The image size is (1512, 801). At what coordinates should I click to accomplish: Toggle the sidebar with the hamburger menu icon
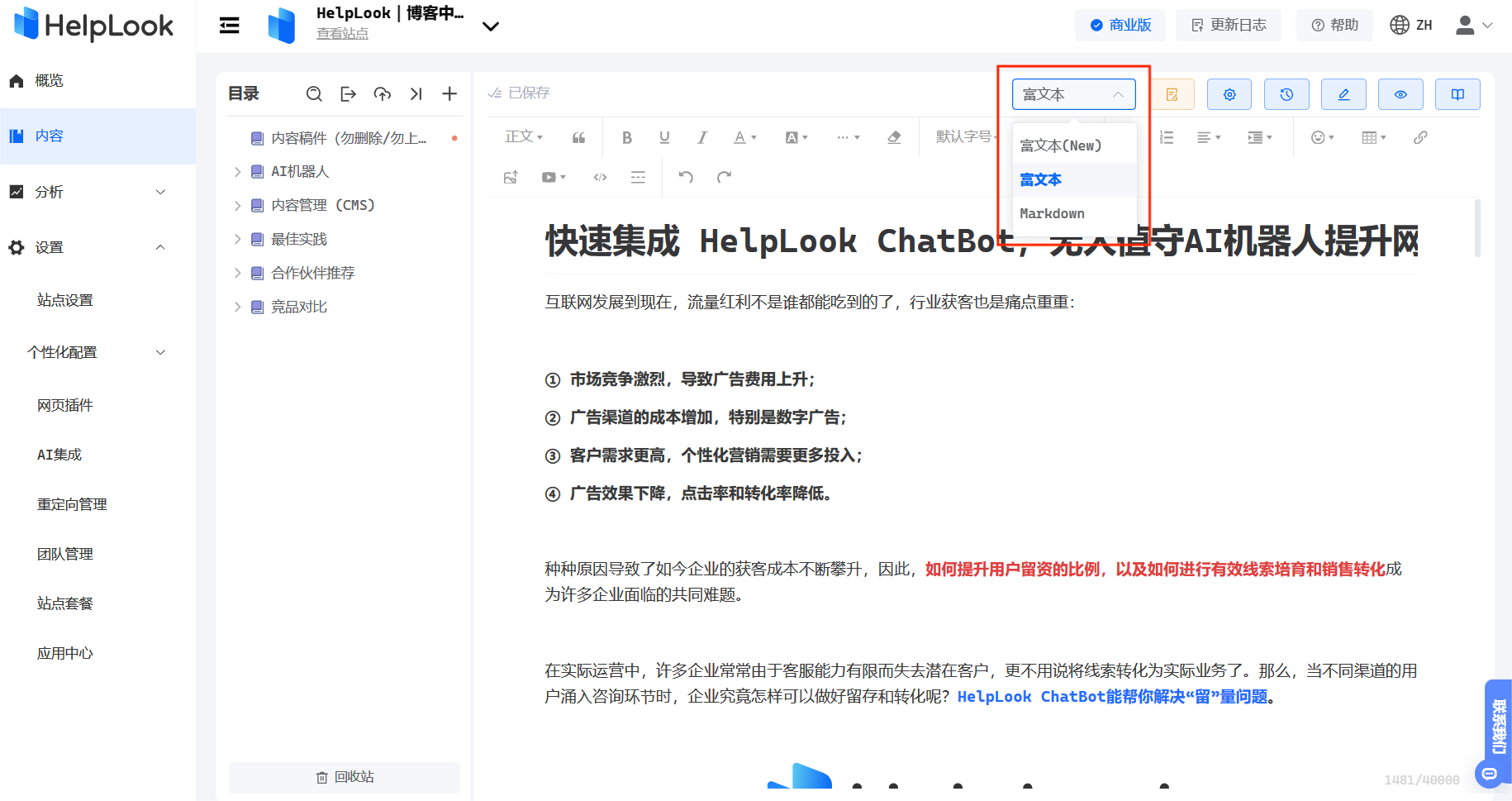click(x=229, y=26)
